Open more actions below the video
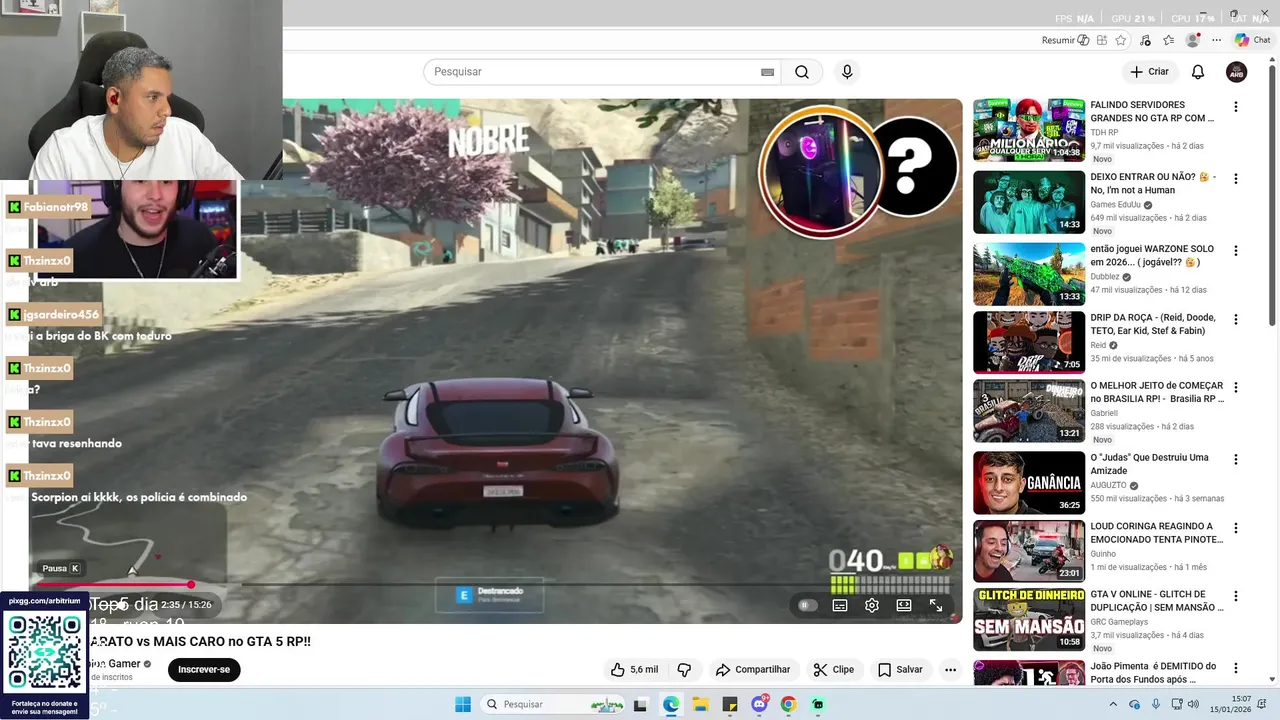The image size is (1280, 720). 951,670
